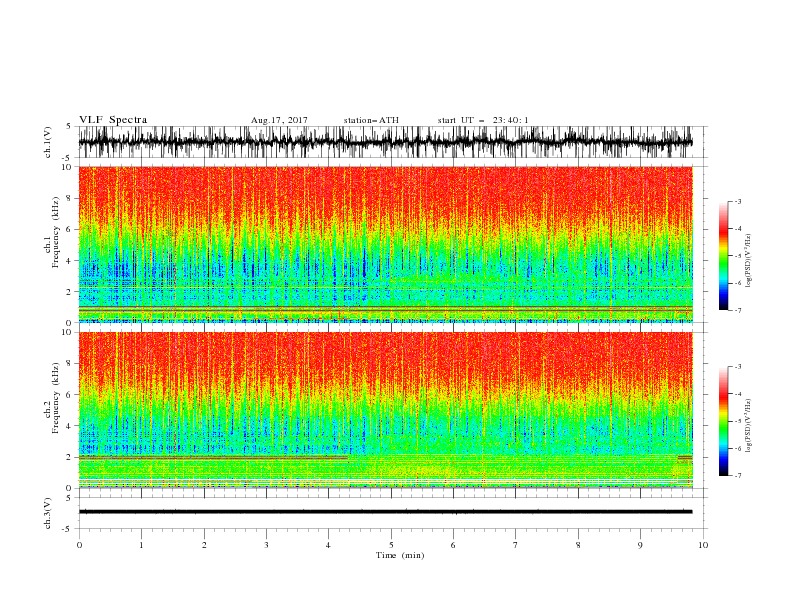The width and height of the screenshot is (792, 612).
Task: Click the "Time (min)" axis label
Action: tap(400, 555)
